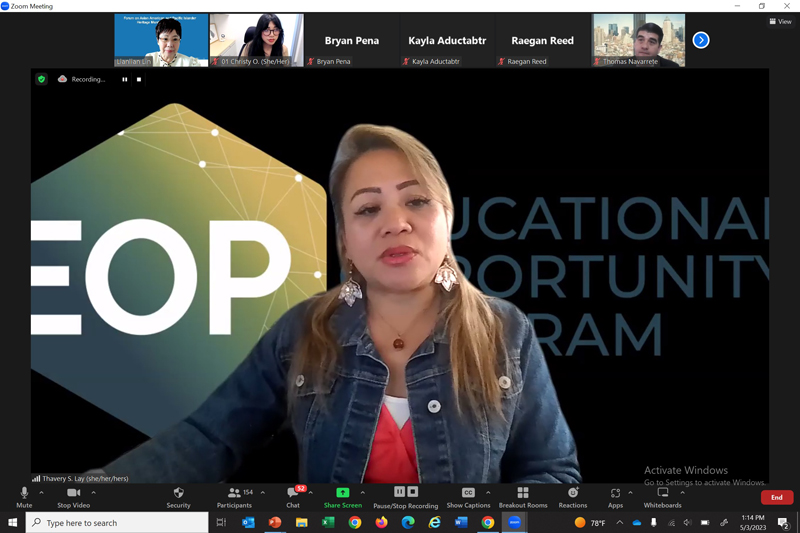The image size is (800, 533).
Task: Click the green encryption shield icon
Action: tap(42, 79)
